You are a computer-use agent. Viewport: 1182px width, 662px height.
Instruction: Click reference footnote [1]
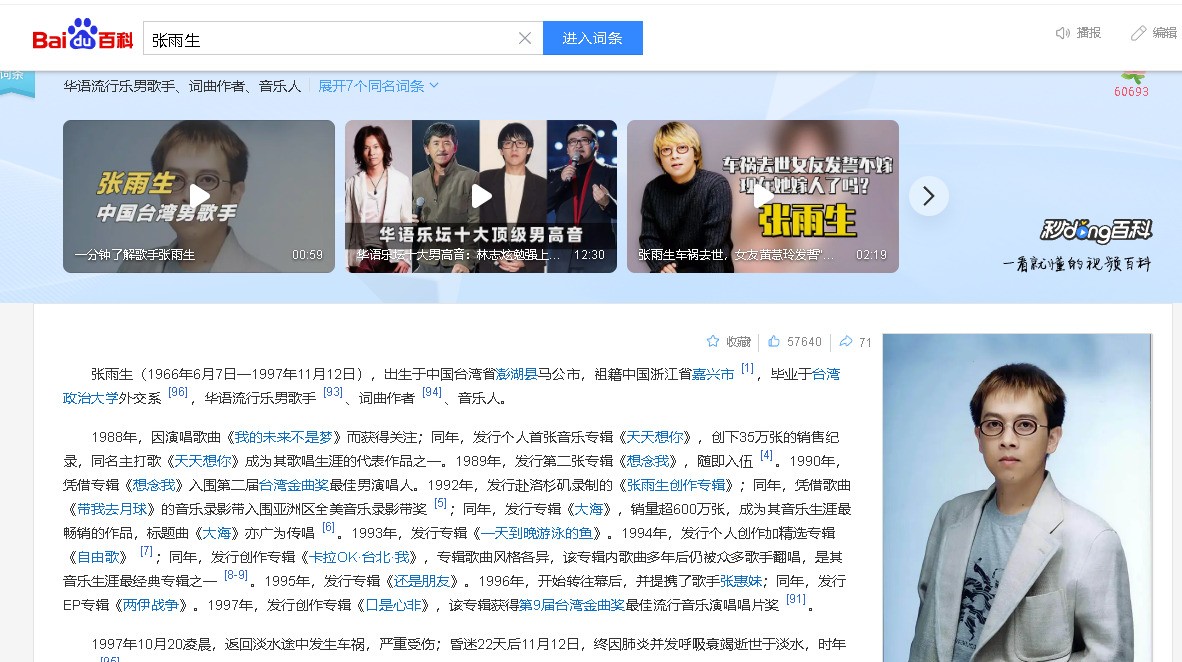click(747, 369)
